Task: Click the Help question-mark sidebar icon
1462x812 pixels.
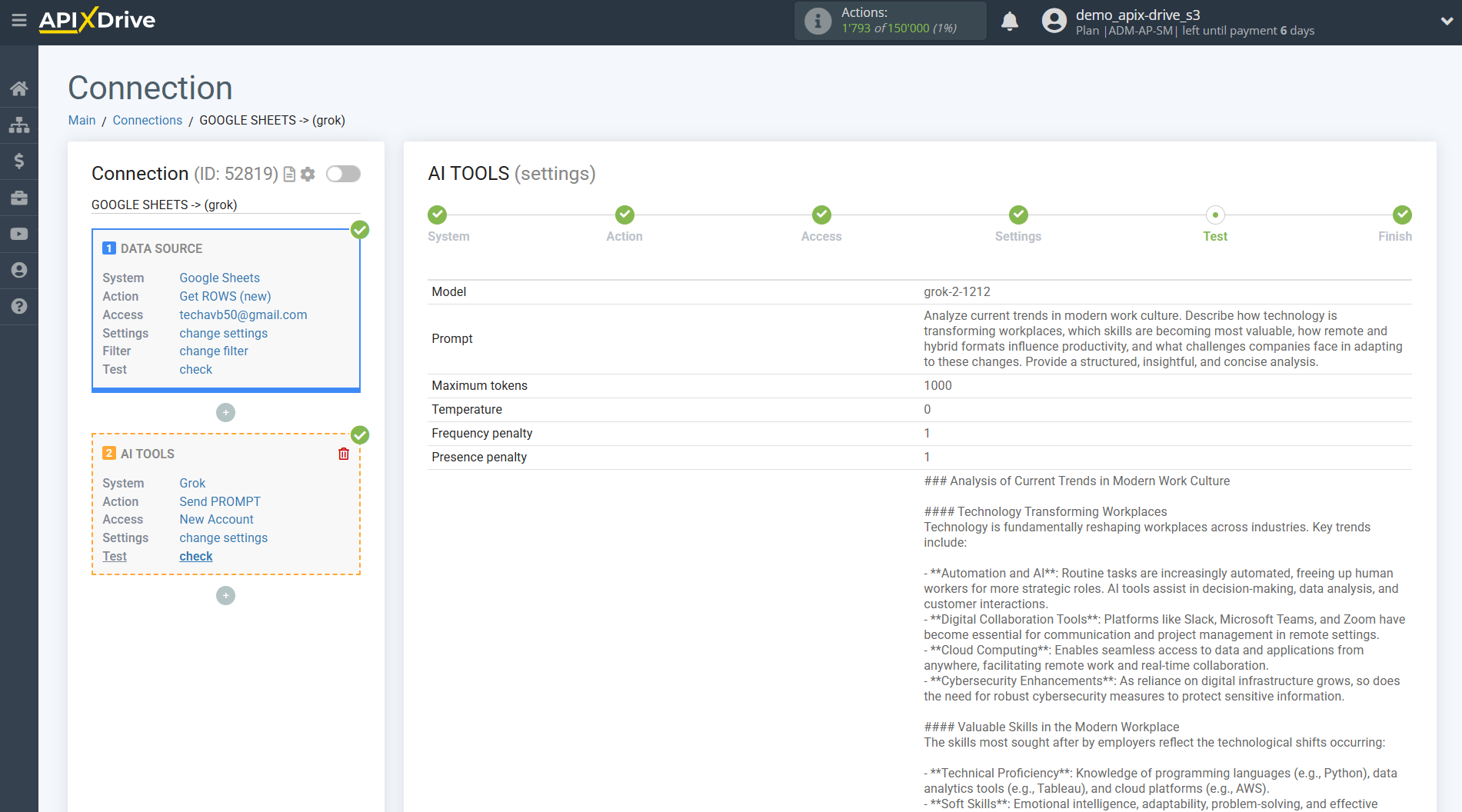Action: point(19,306)
